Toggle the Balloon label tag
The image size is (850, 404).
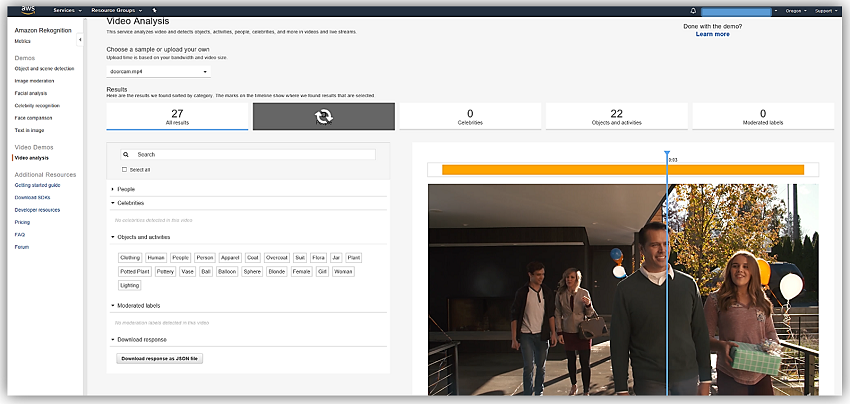click(227, 271)
